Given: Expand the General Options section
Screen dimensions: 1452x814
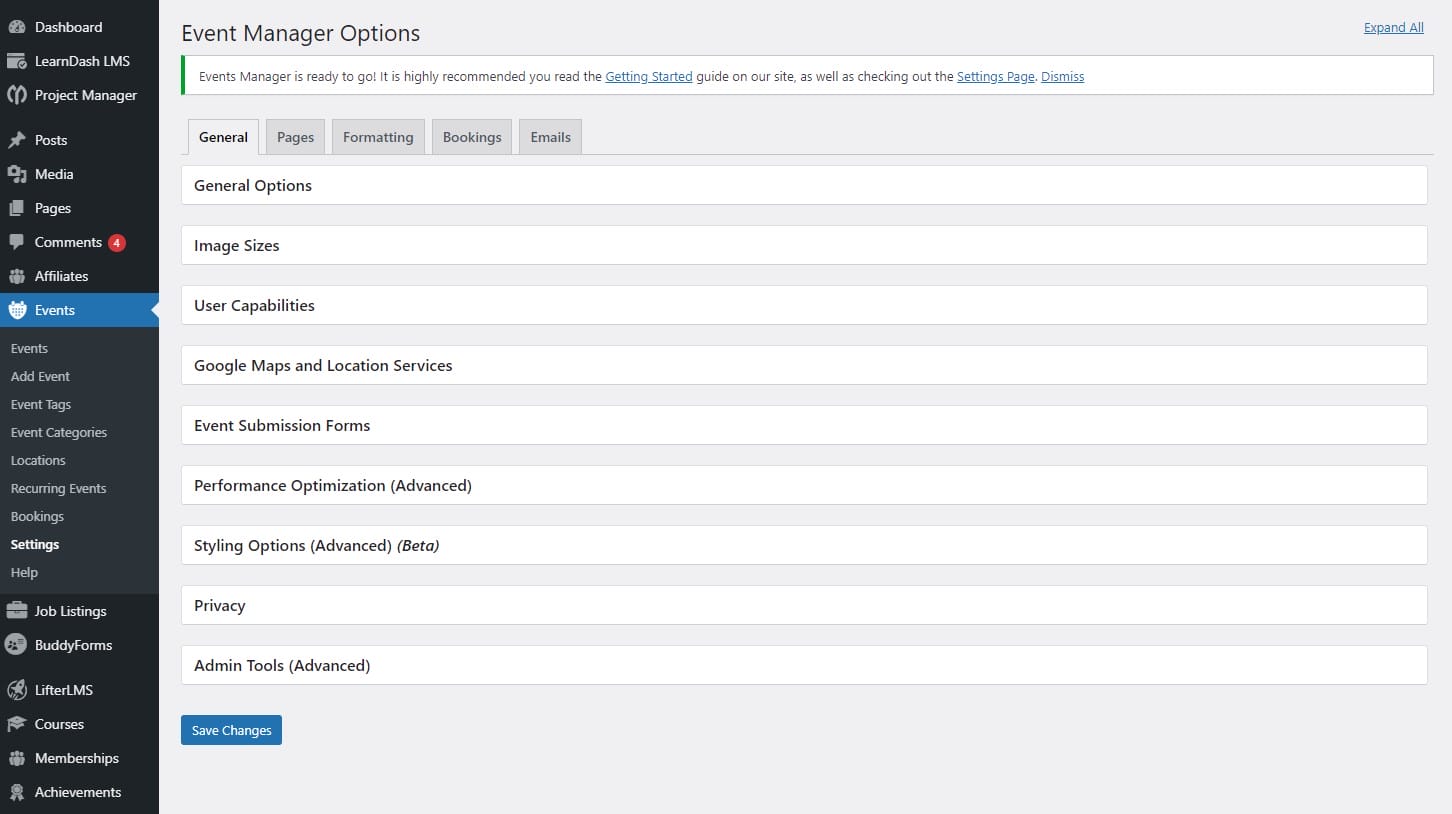Looking at the screenshot, I should tap(253, 186).
